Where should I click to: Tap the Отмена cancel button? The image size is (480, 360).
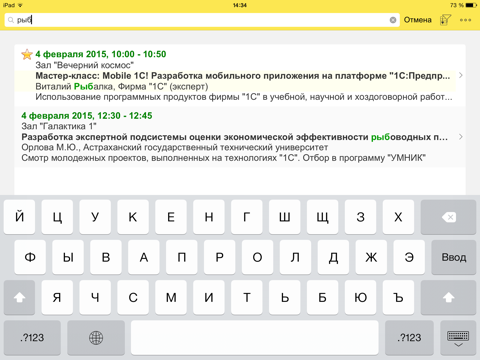(x=418, y=20)
